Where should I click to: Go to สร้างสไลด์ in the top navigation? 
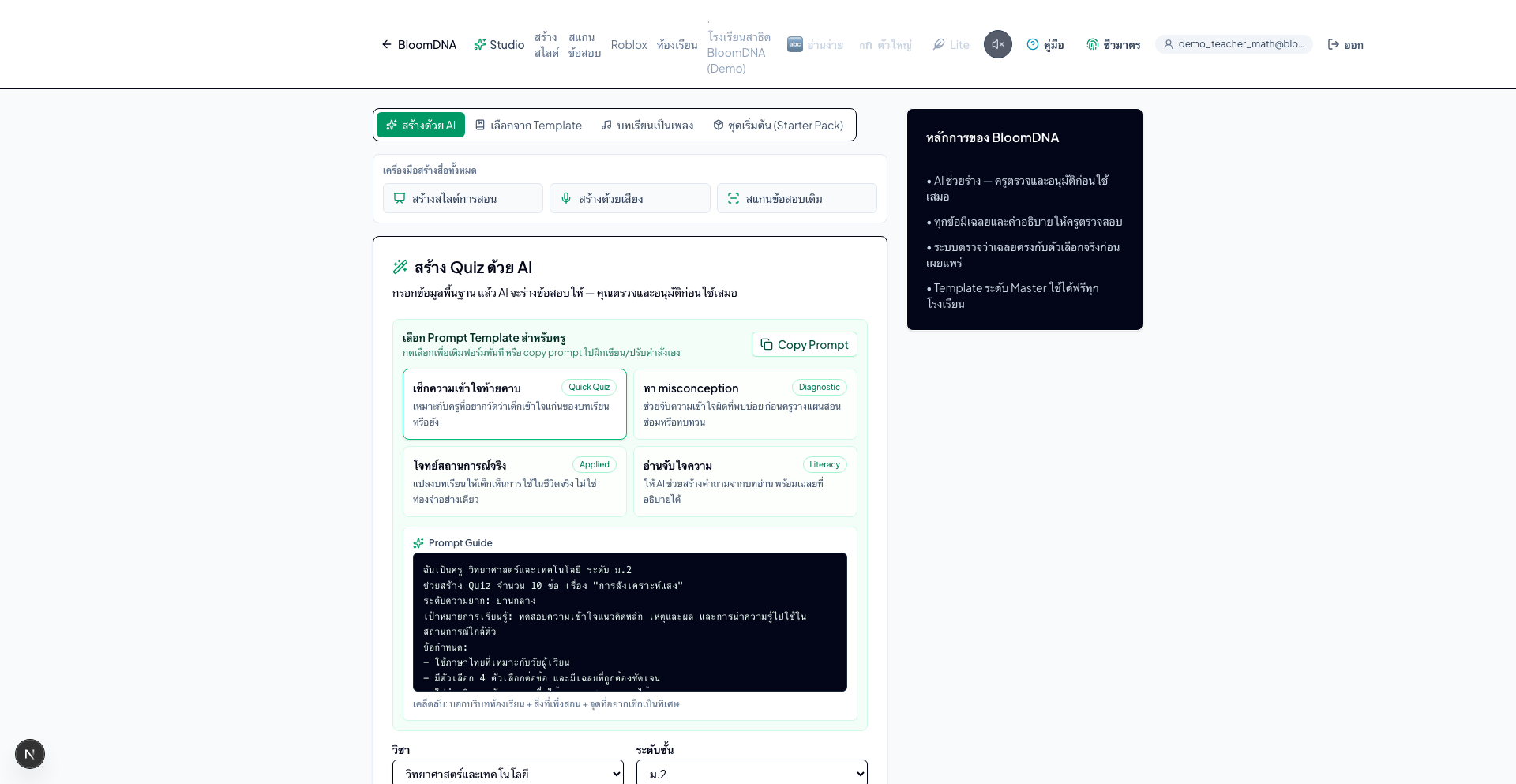pos(546,44)
